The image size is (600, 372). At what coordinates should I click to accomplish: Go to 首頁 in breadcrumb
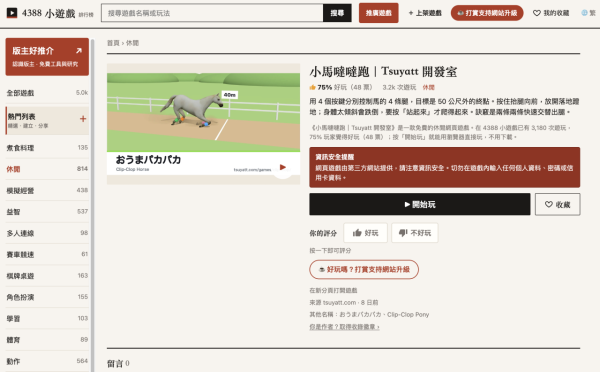coord(113,43)
